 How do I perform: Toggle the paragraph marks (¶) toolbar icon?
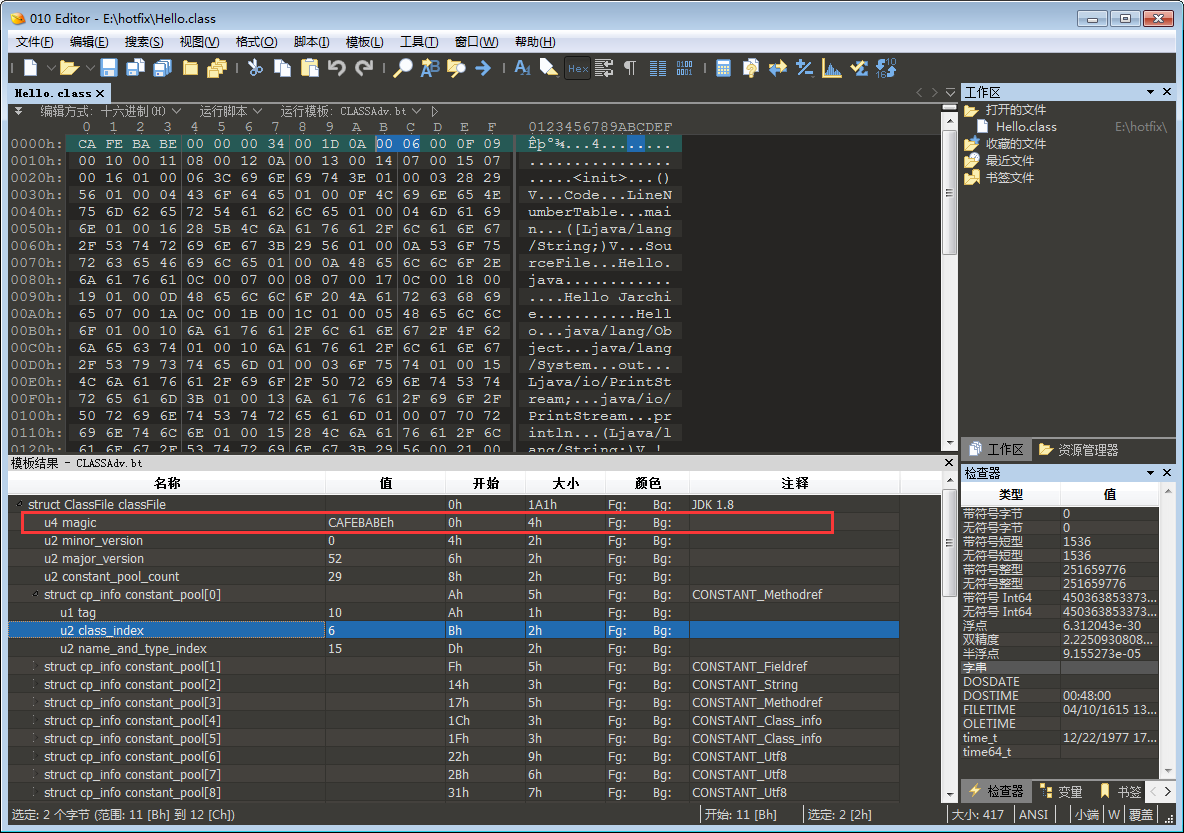[630, 68]
